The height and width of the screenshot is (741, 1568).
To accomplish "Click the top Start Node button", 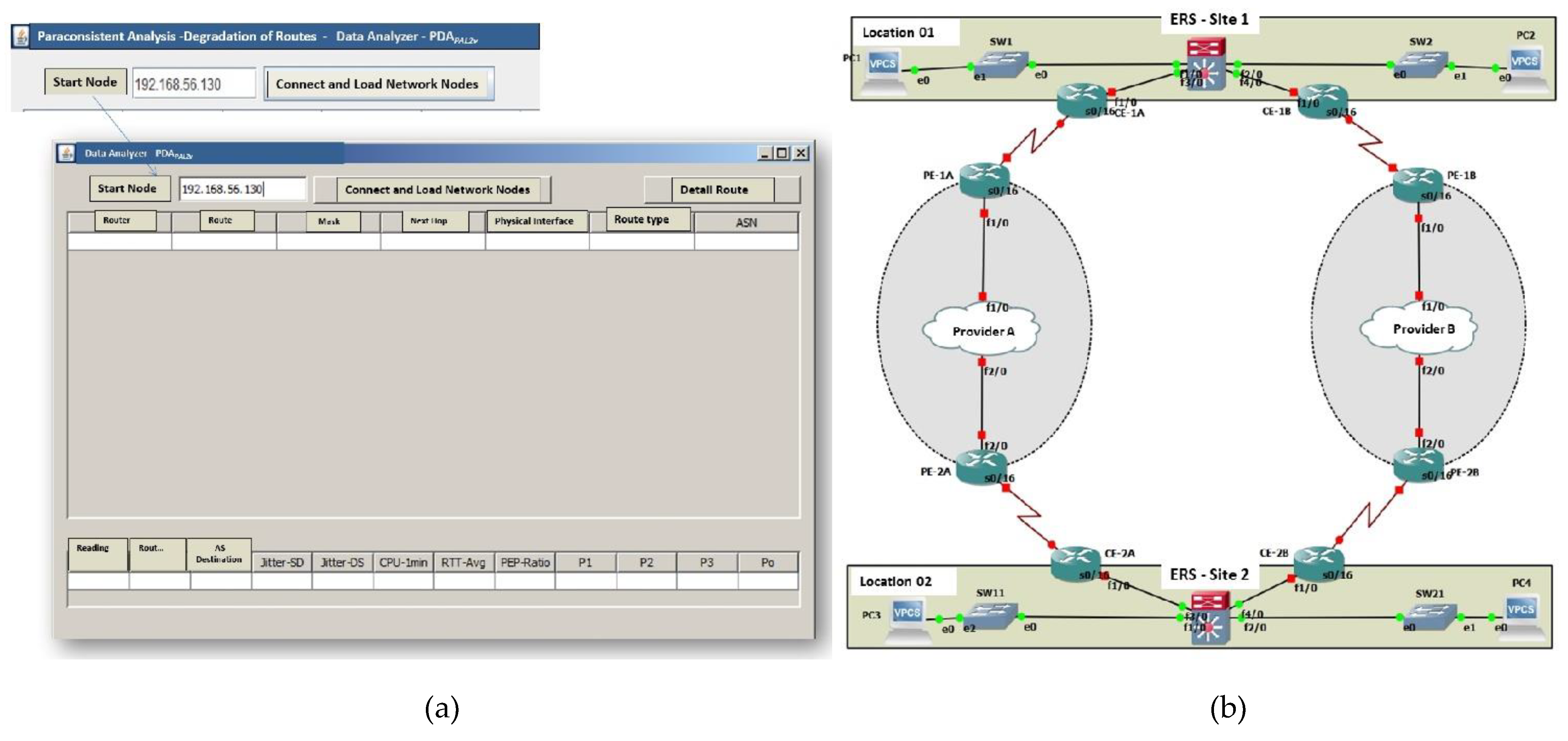I will pos(85,82).
